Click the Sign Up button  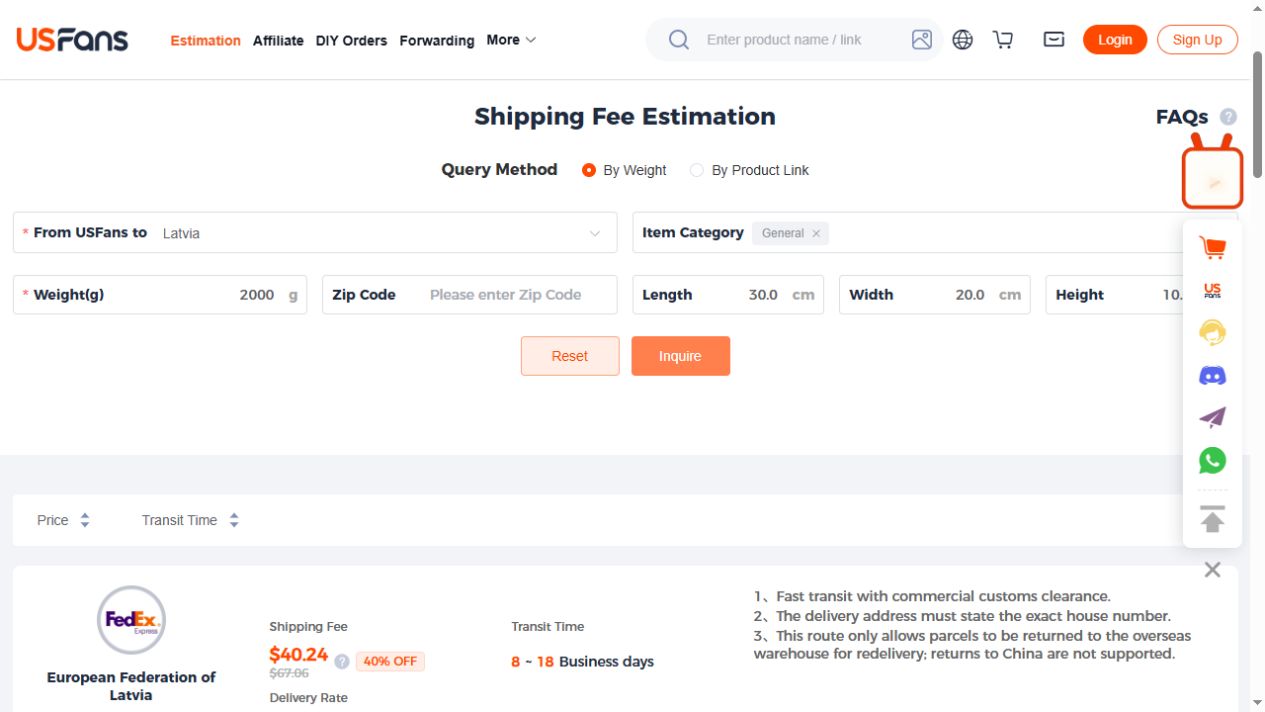tap(1197, 40)
